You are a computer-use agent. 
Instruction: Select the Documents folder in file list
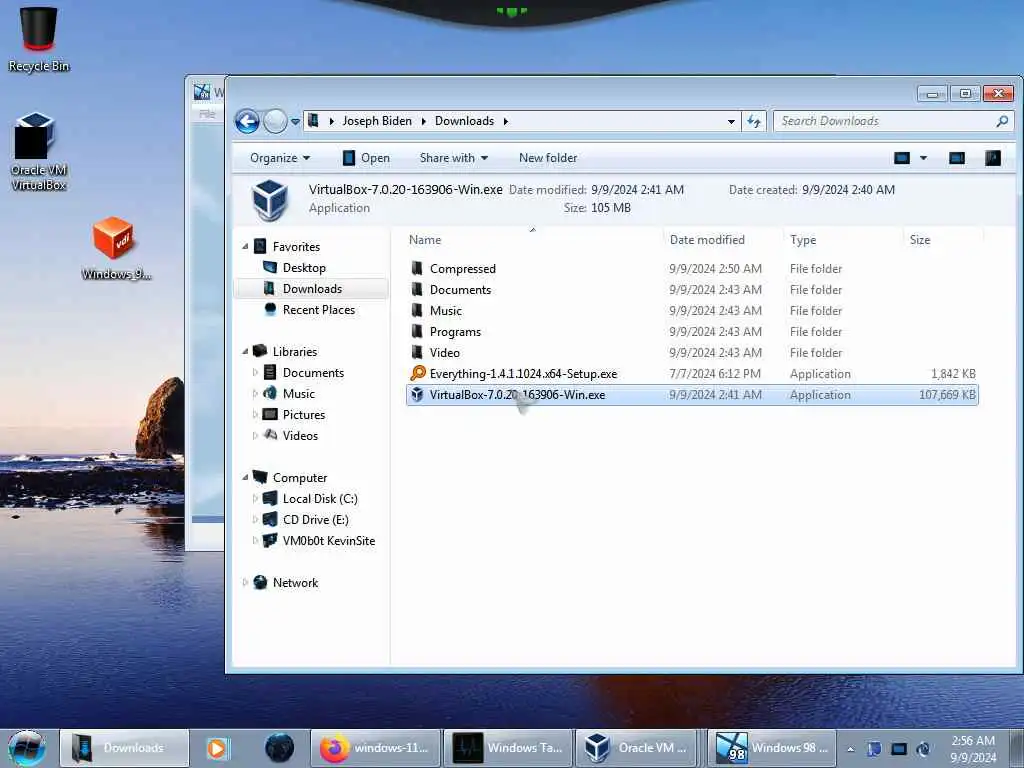[460, 289]
